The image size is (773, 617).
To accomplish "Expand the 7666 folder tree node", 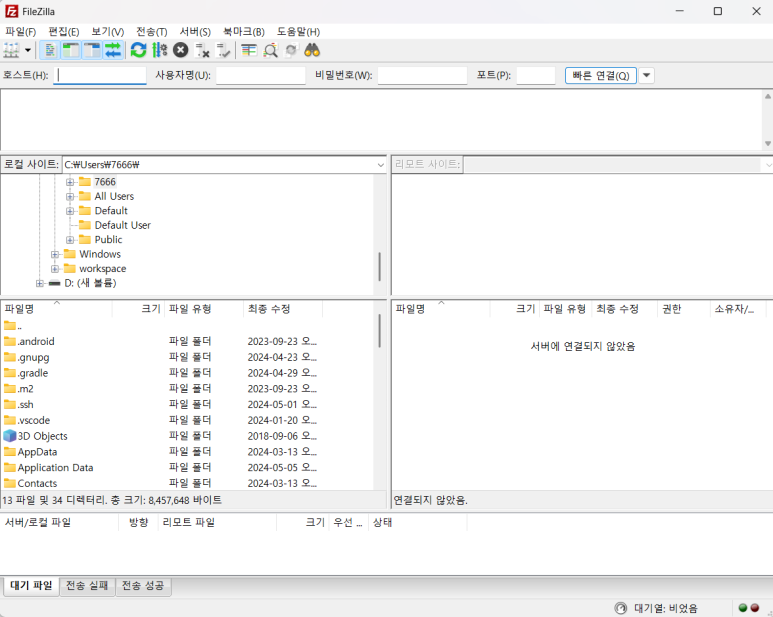I will (x=70, y=182).
